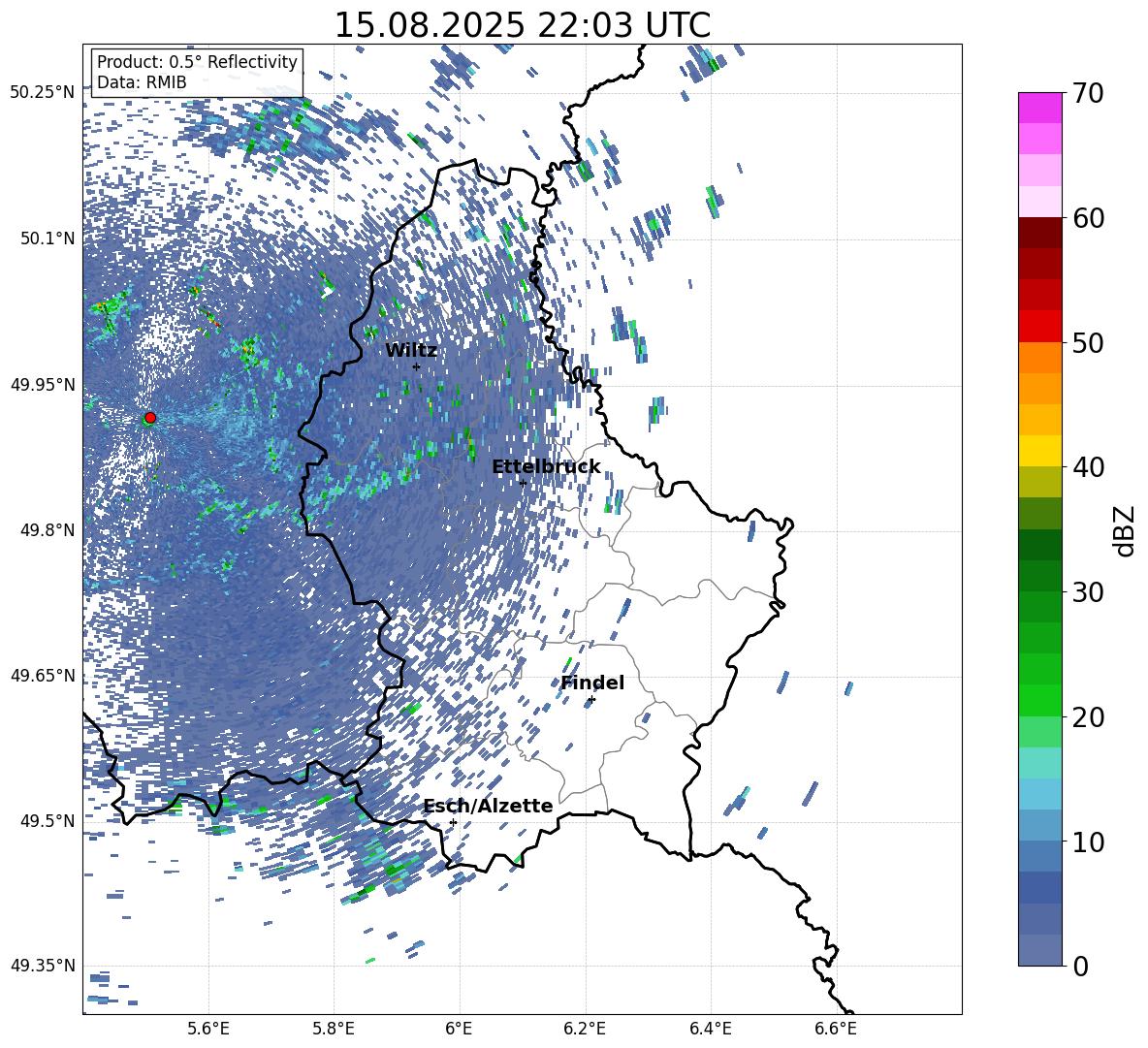Click the colorbar tick label 50
Image resolution: width=1148 pixels, height=1048 pixels.
click(1088, 342)
